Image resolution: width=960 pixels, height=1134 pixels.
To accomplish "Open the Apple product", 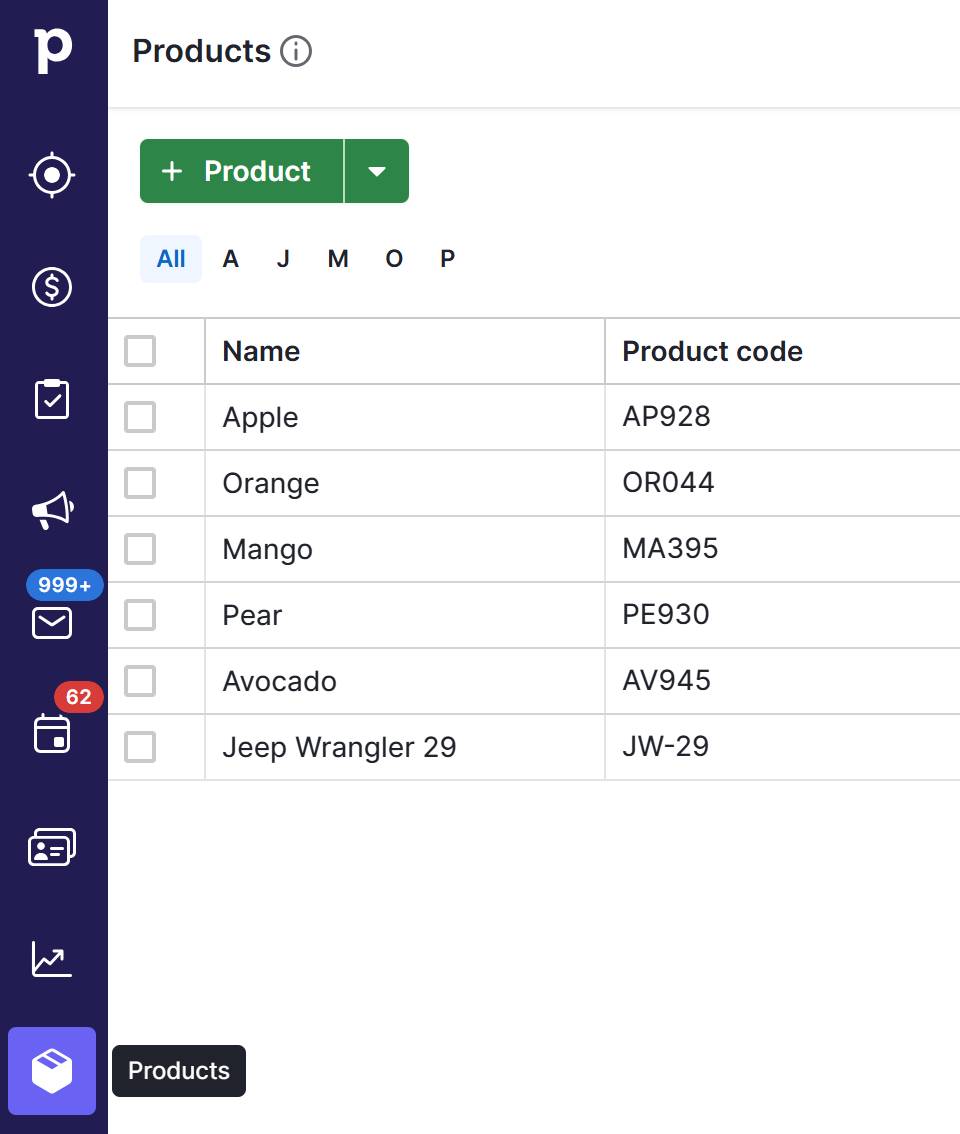I will 260,417.
